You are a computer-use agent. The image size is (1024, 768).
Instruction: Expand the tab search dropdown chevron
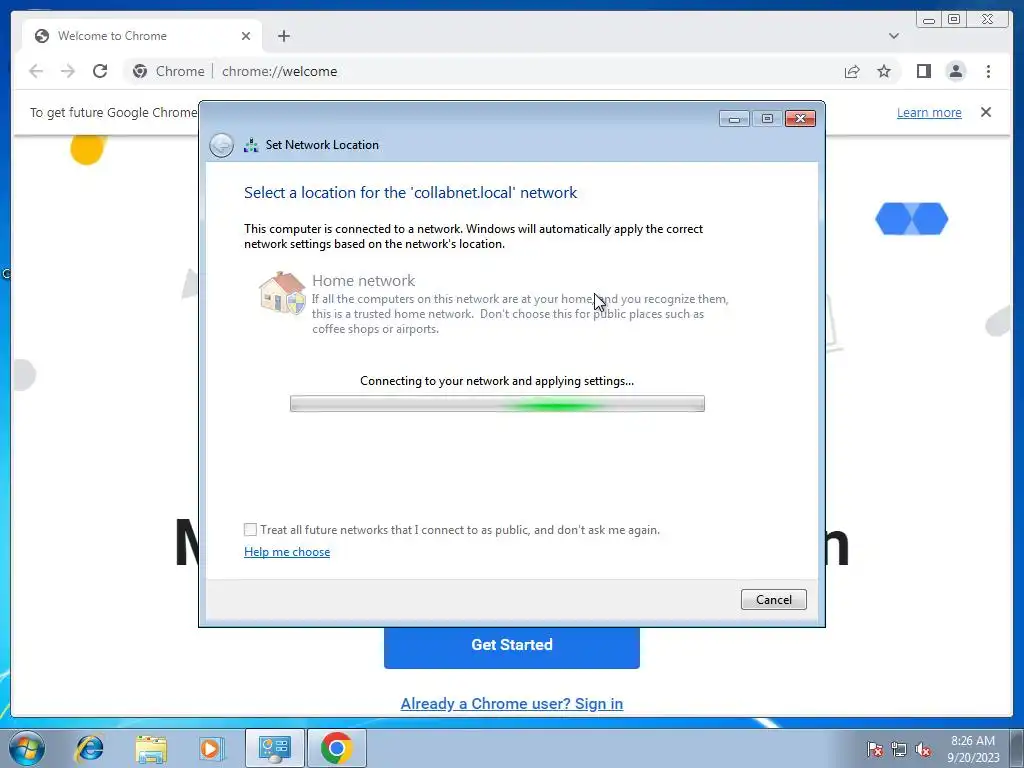pos(893,36)
